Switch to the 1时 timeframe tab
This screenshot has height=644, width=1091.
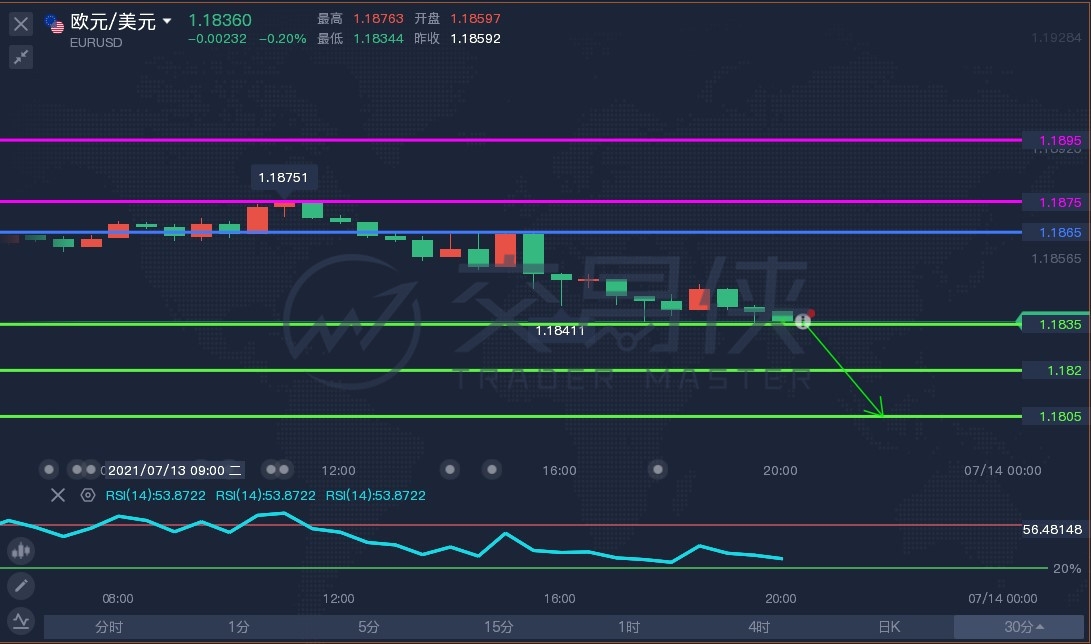pos(629,627)
